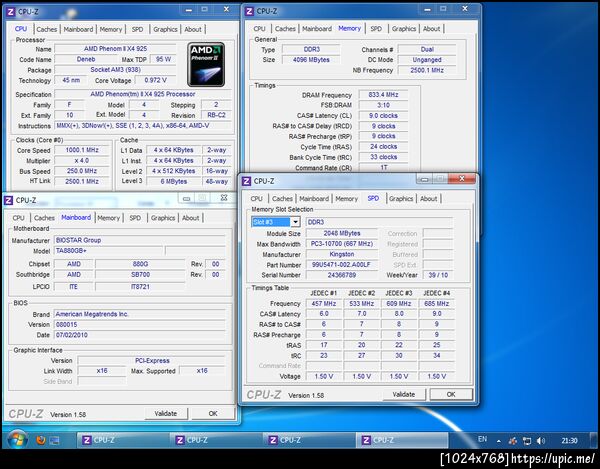Click OK in Mainboard window
Screen dimensions: 600x469
pyautogui.click(x=213, y=414)
